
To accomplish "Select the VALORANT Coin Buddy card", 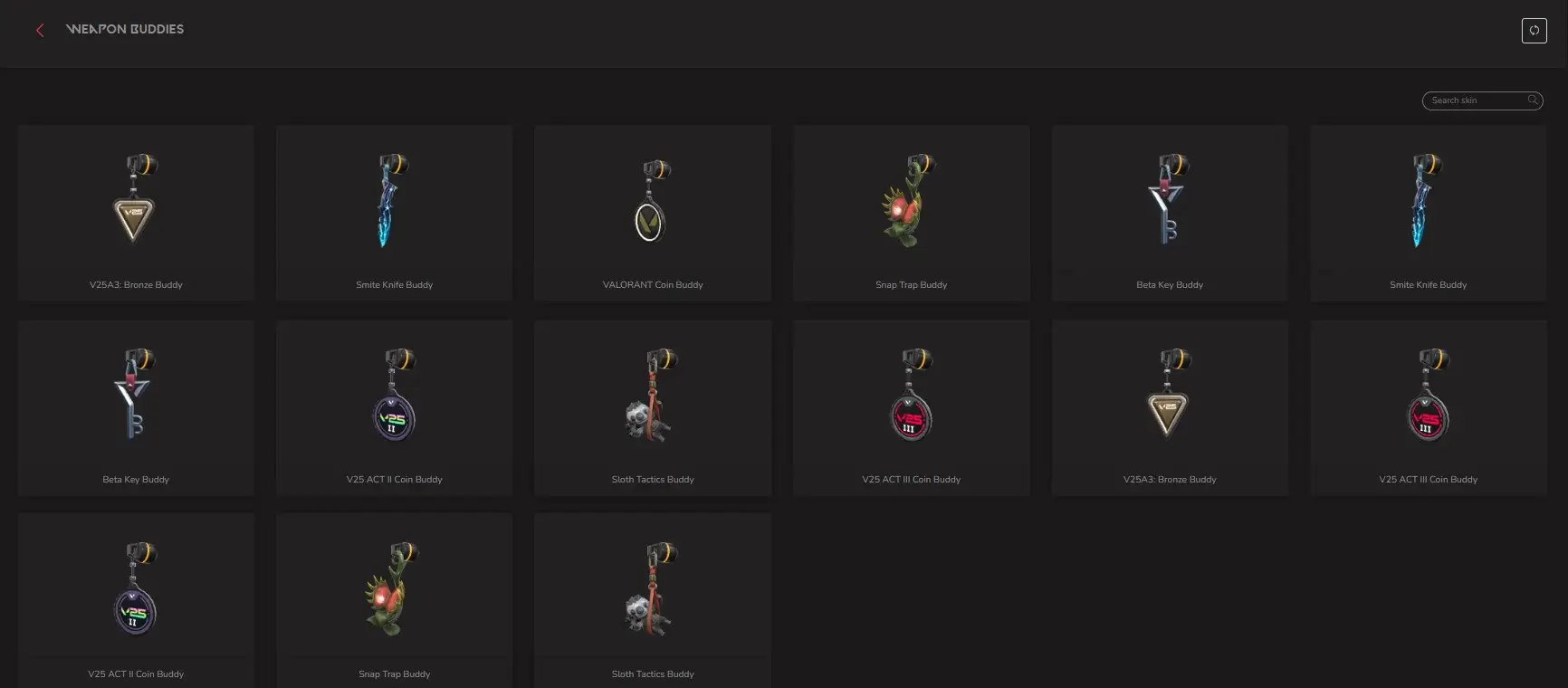I will [x=653, y=213].
